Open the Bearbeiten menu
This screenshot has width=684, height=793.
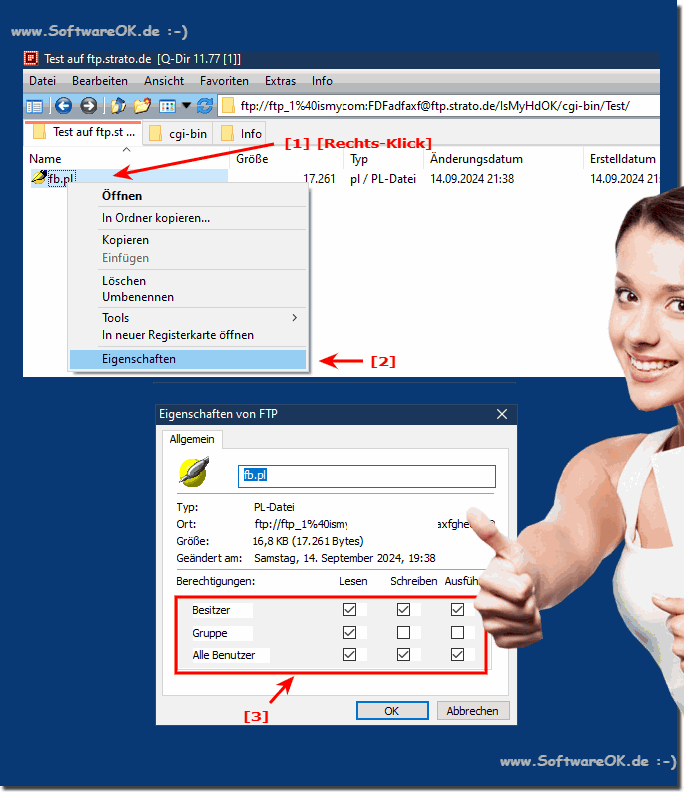pos(100,81)
